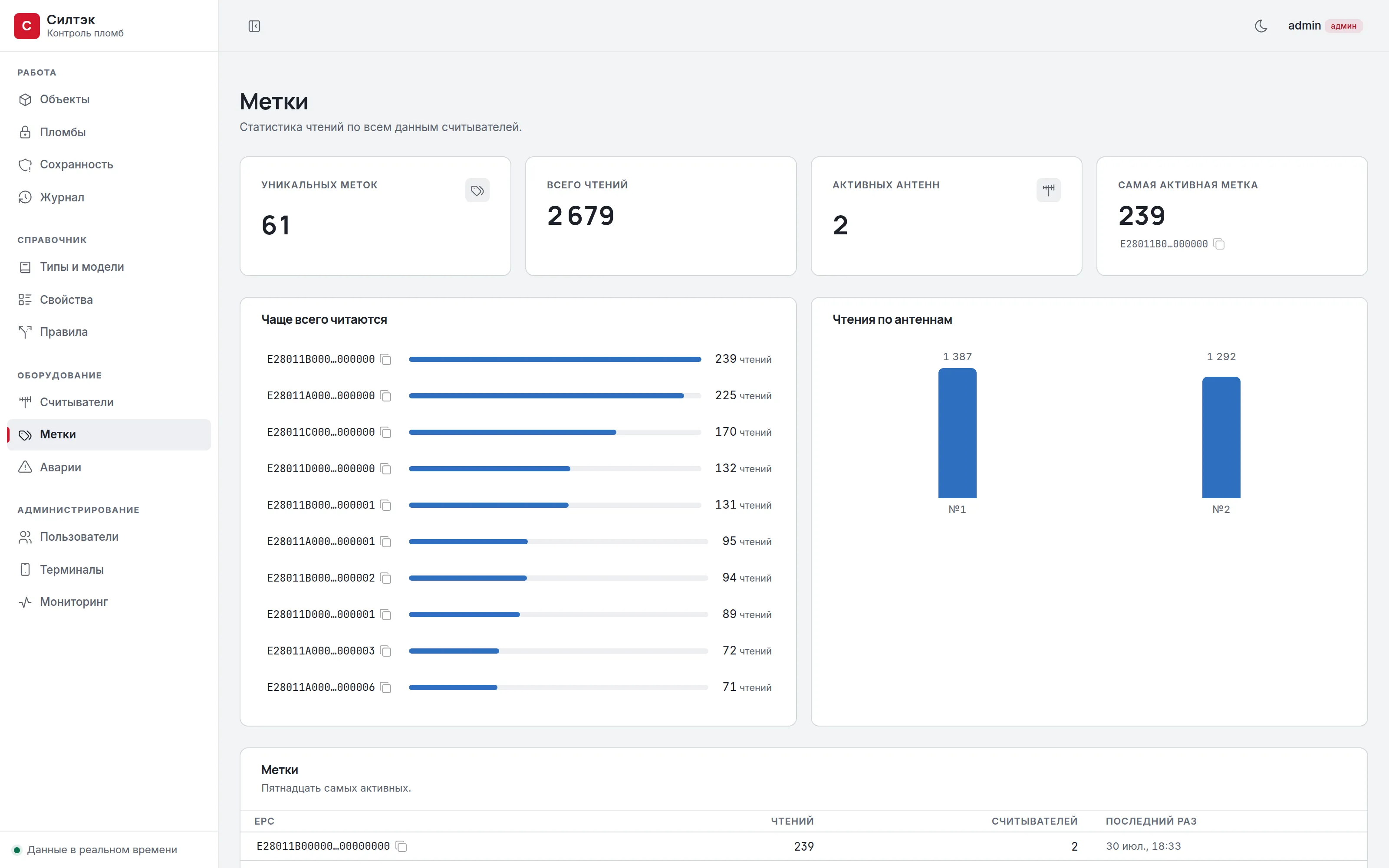Click the antenna icon in the Активных антенн card
1389x868 pixels.
click(x=1048, y=190)
